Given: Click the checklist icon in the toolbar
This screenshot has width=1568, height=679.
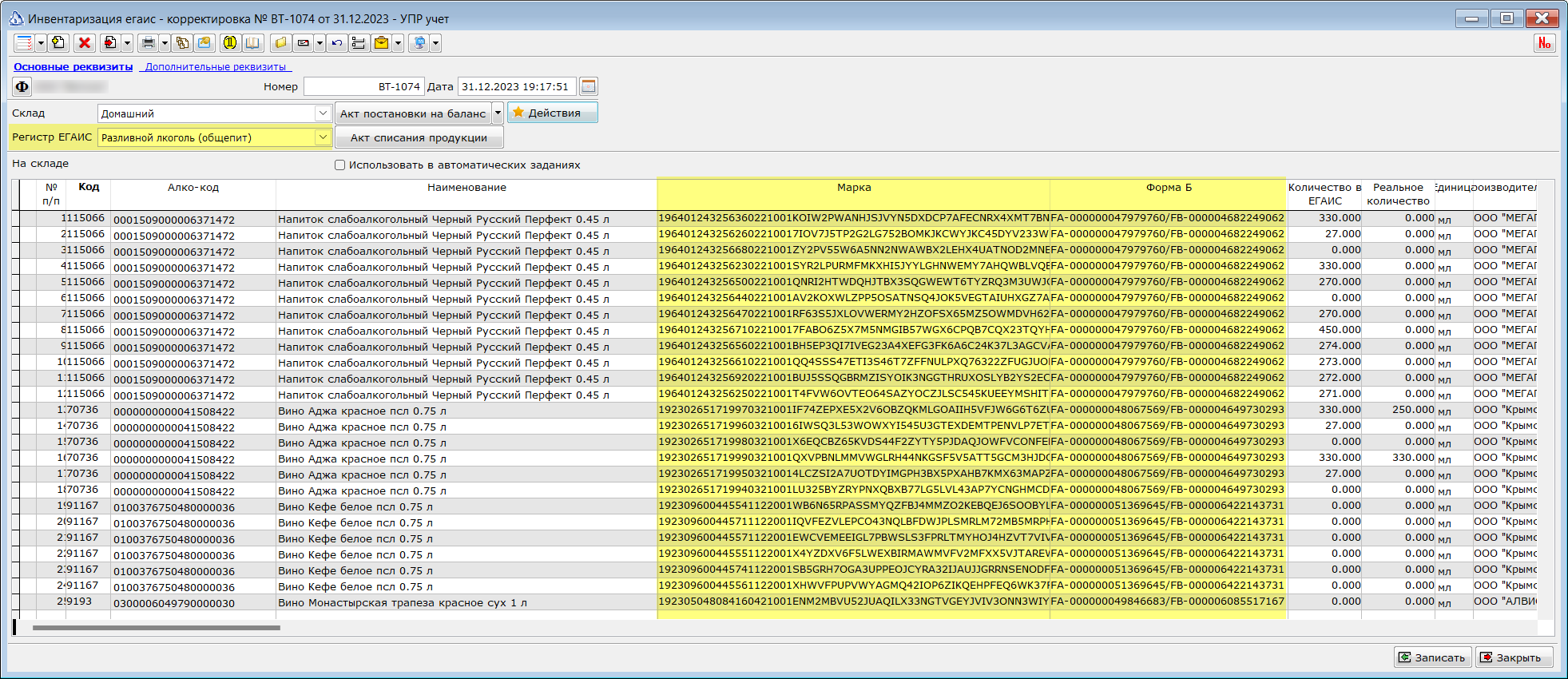Looking at the screenshot, I should (24, 43).
